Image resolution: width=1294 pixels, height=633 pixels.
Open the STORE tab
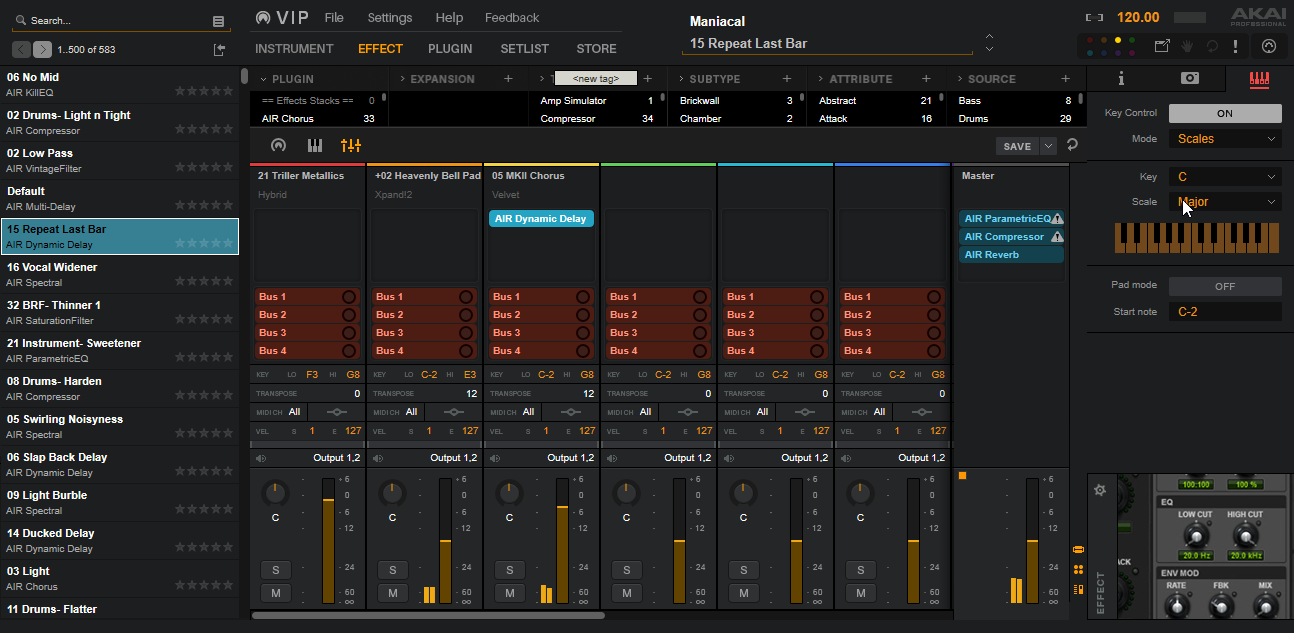(x=597, y=49)
